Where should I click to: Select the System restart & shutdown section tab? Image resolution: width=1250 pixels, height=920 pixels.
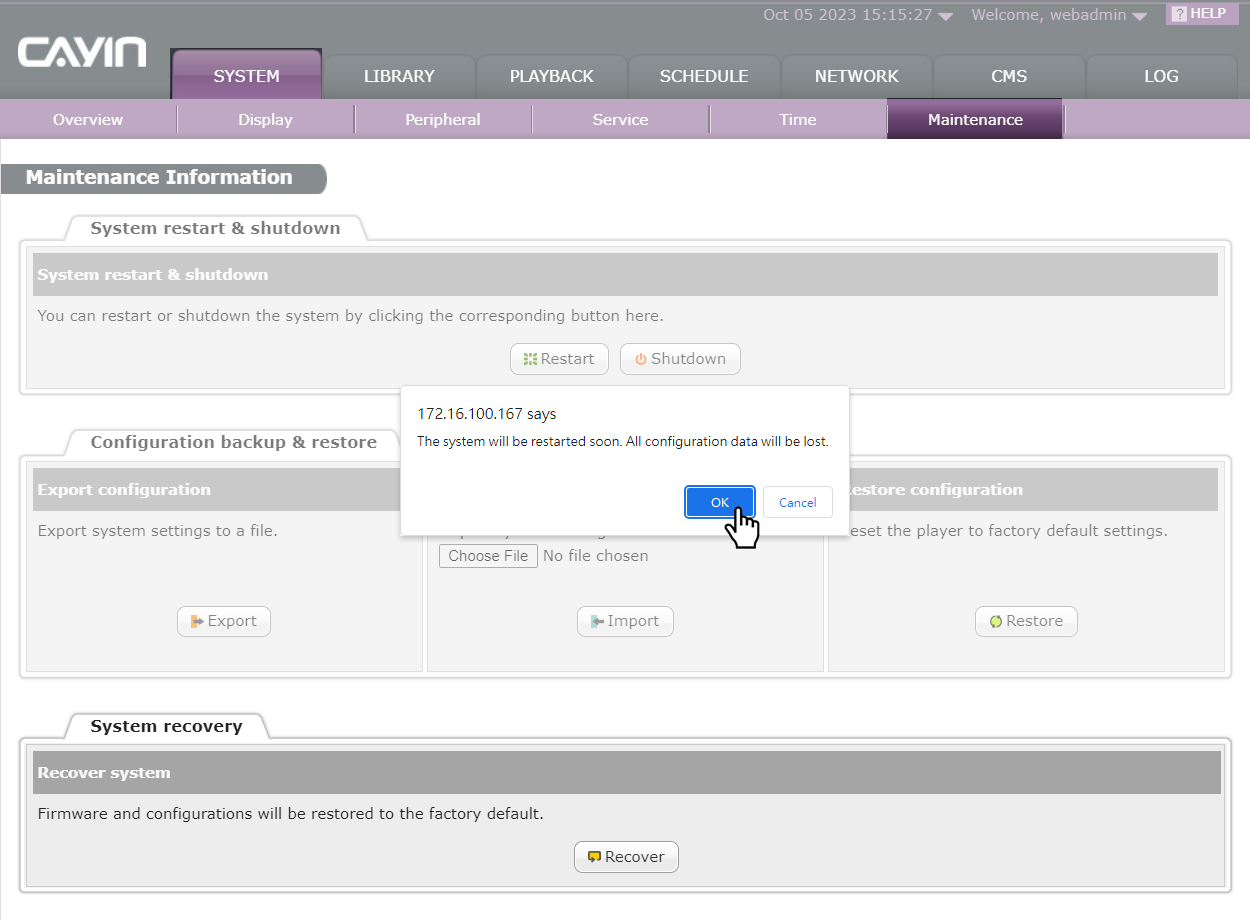(x=215, y=228)
